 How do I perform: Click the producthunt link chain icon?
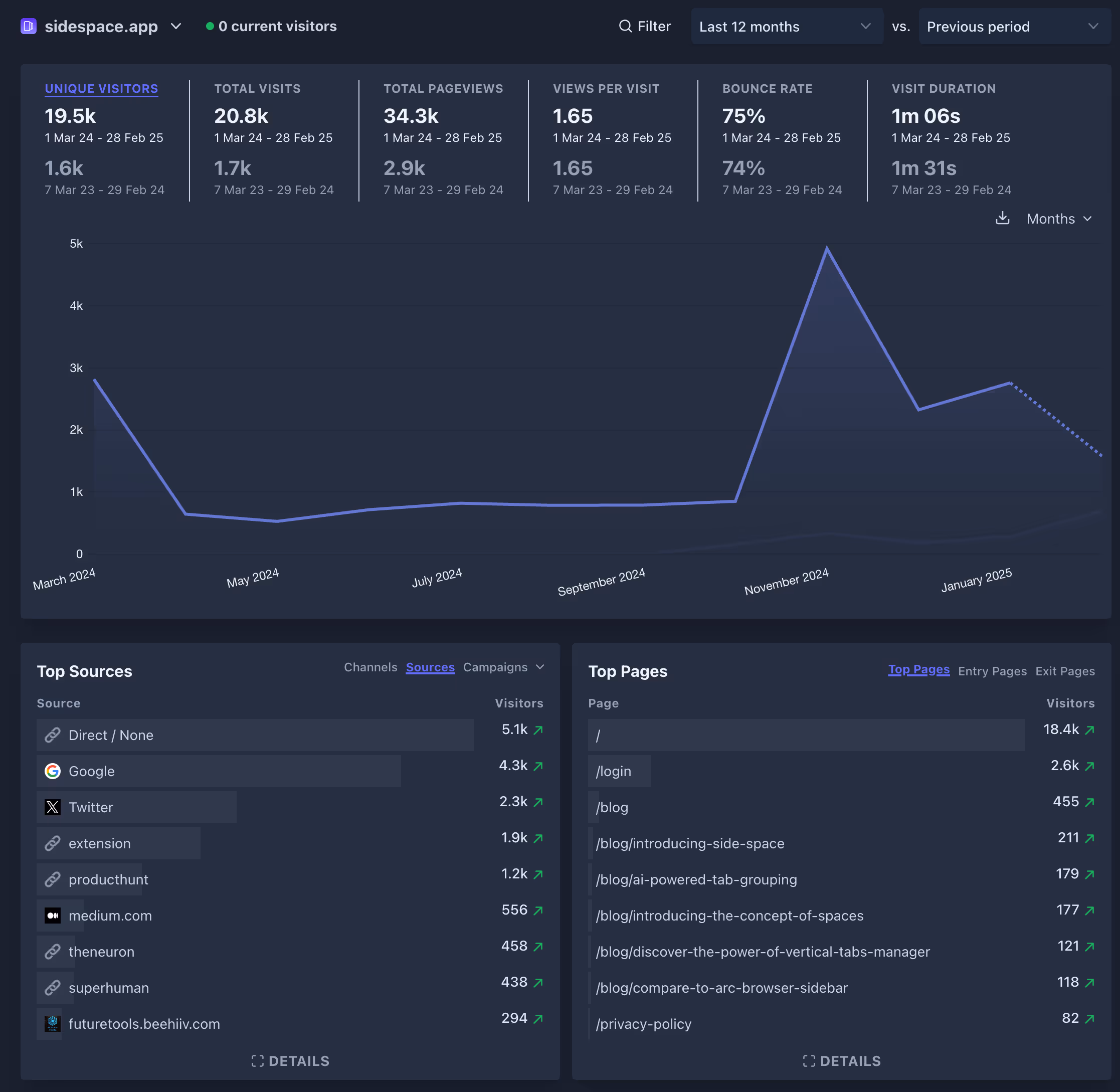53,880
